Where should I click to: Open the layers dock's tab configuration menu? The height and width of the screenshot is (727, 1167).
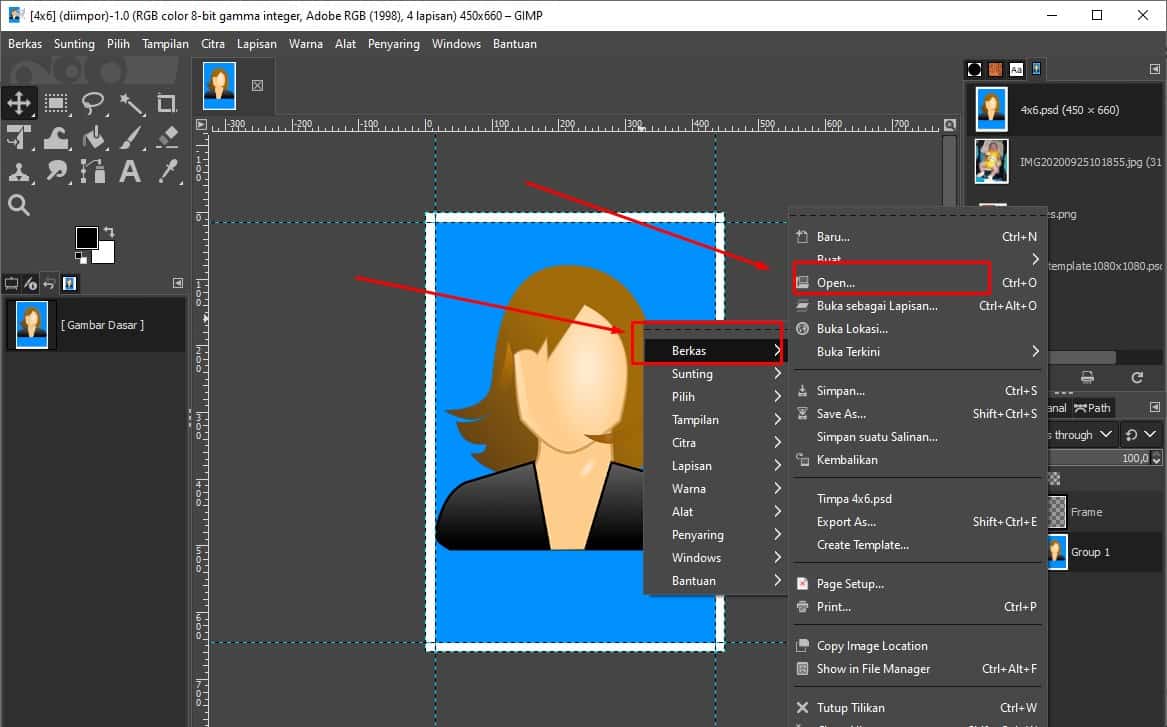[x=1154, y=407]
